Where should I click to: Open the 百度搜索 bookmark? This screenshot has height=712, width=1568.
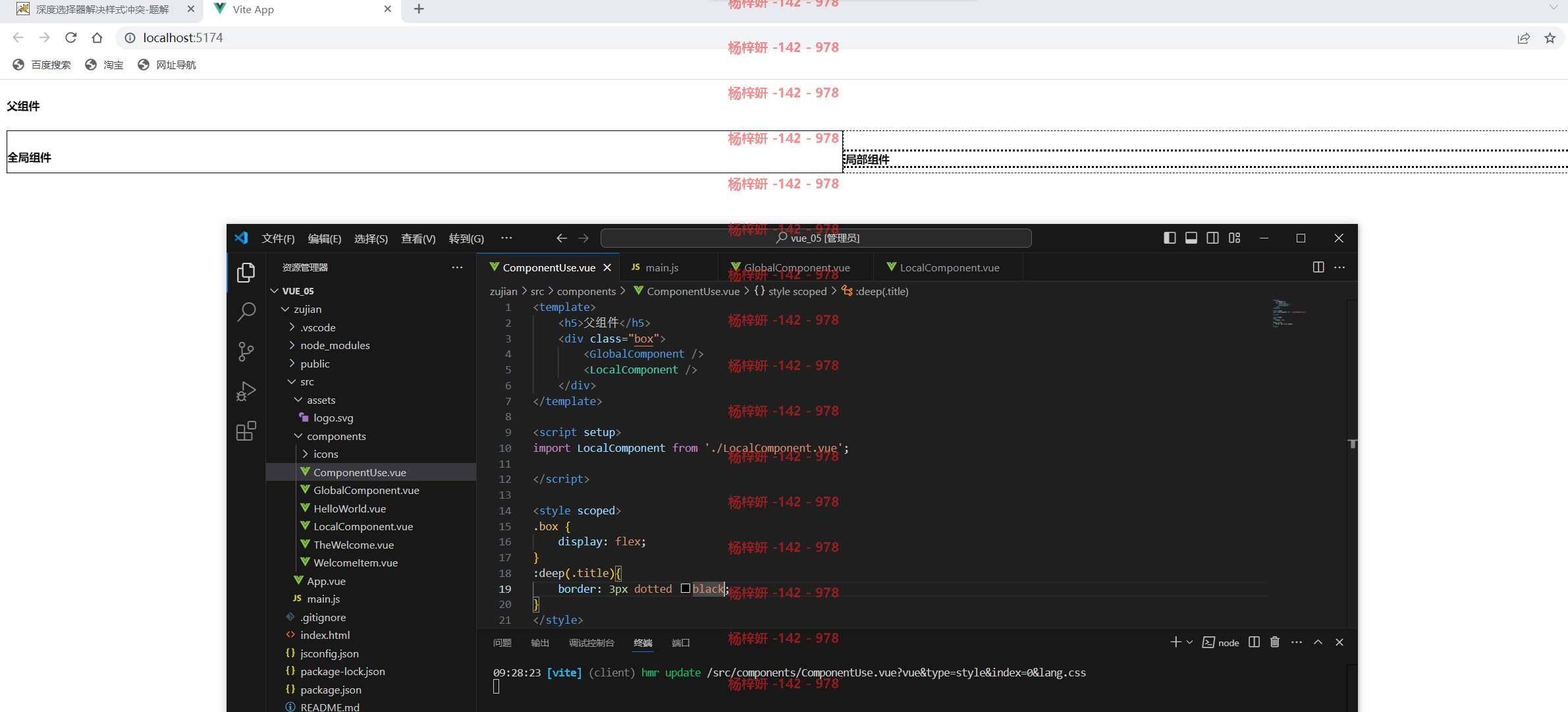pos(41,65)
